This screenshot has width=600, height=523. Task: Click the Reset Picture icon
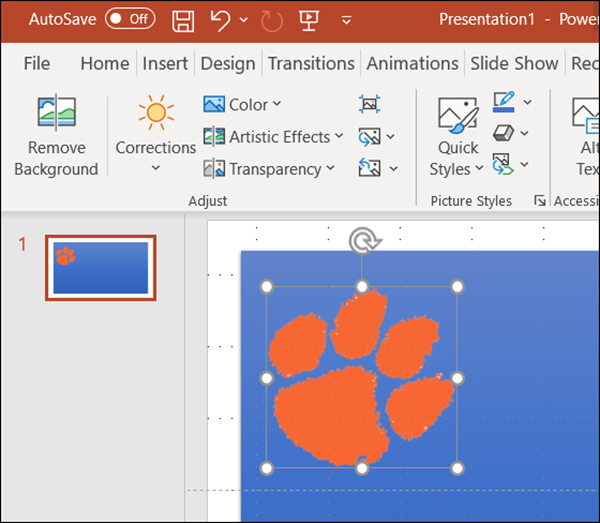369,168
